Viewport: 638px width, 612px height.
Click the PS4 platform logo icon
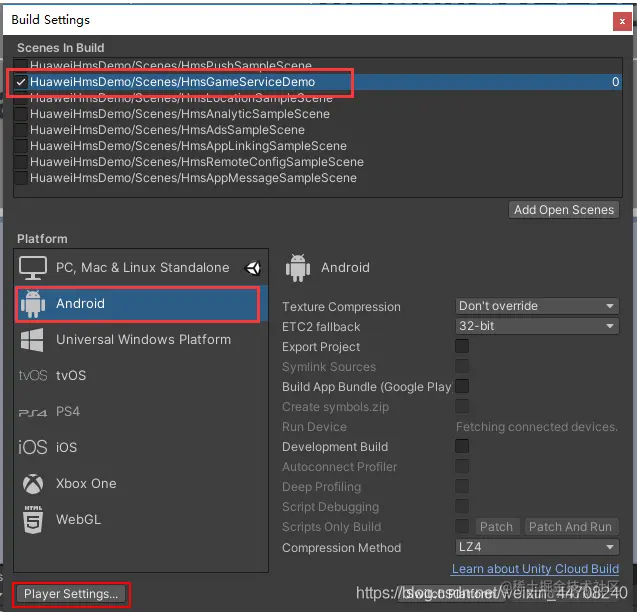[33, 413]
